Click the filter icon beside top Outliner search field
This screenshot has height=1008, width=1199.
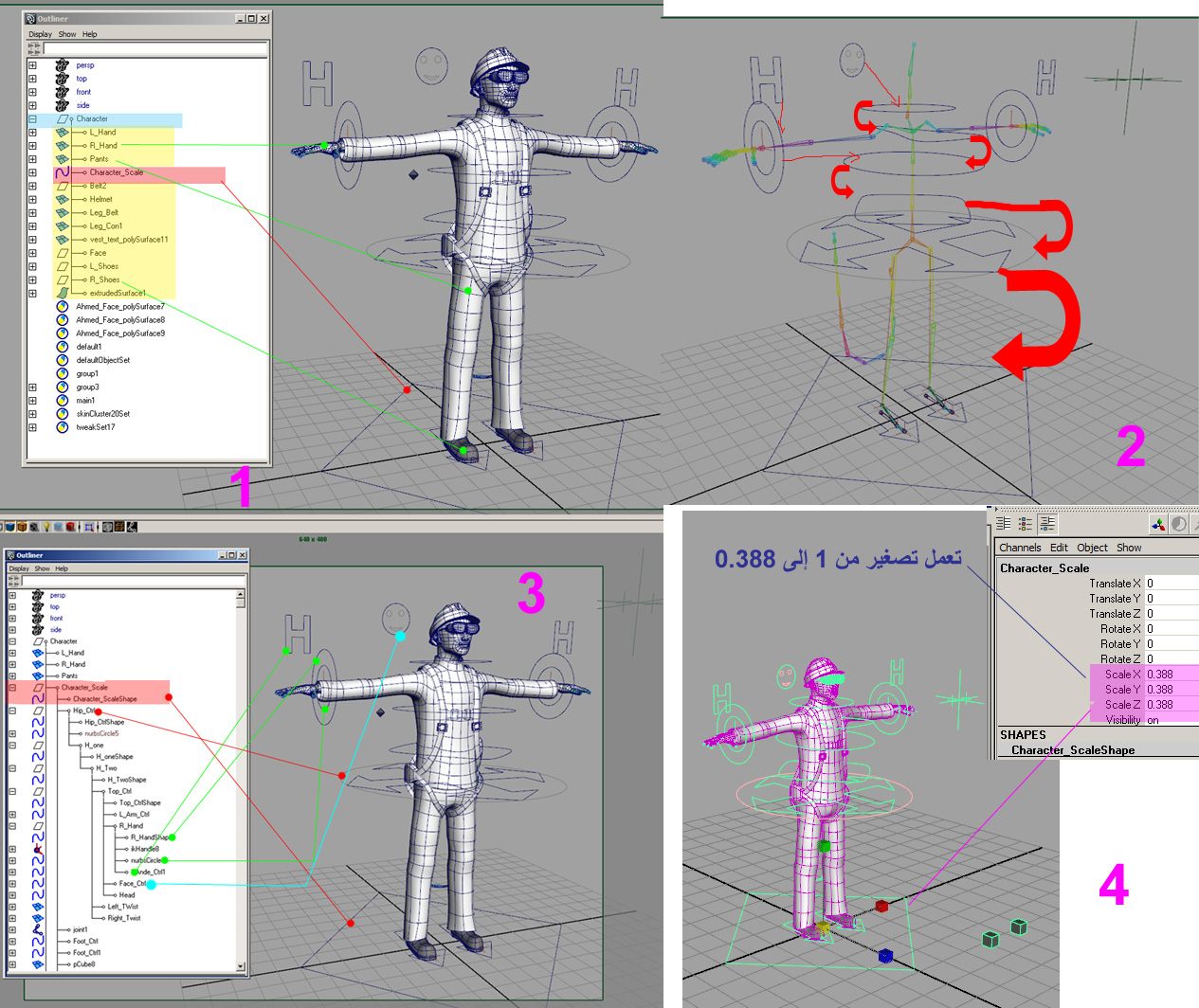[x=34, y=47]
